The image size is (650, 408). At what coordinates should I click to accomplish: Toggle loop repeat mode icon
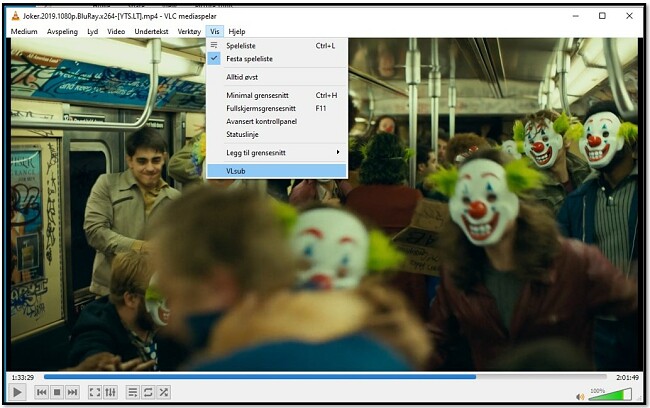(148, 392)
